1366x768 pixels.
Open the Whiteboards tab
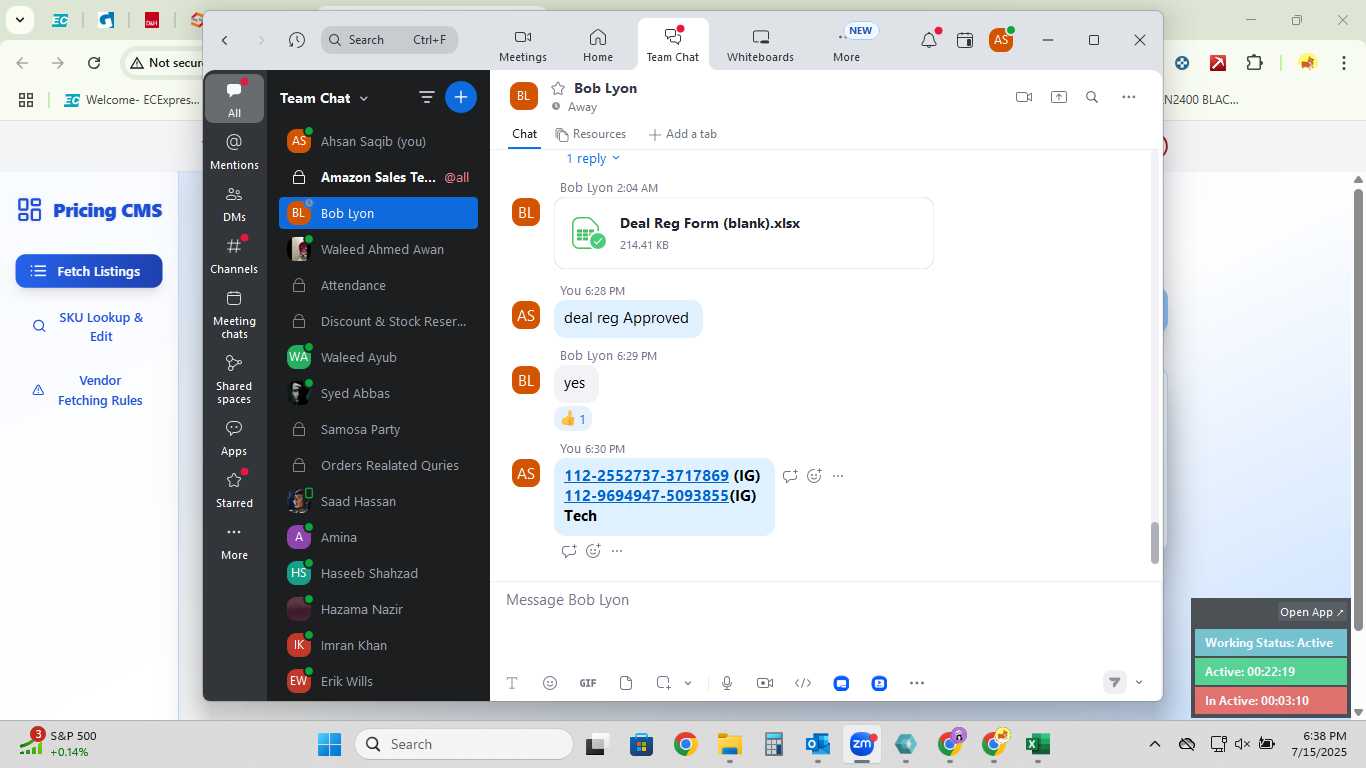click(x=760, y=45)
